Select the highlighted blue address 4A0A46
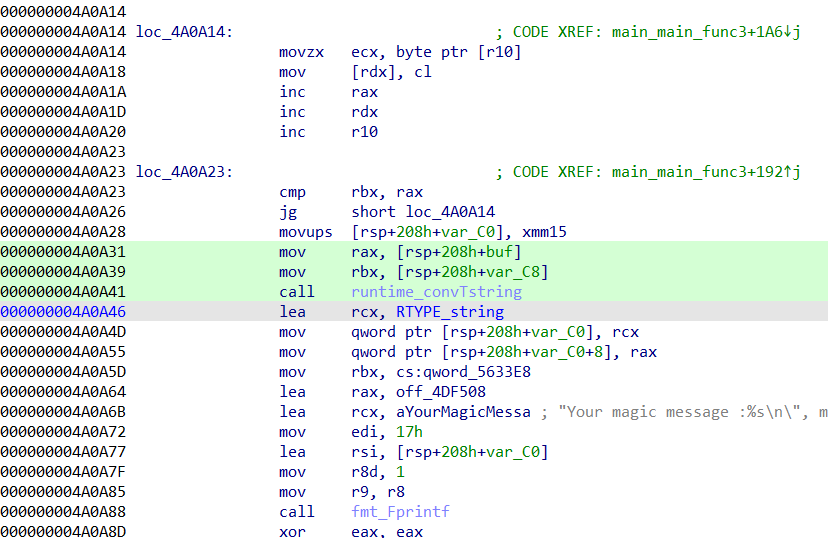The image size is (828, 538). pyautogui.click(x=63, y=312)
